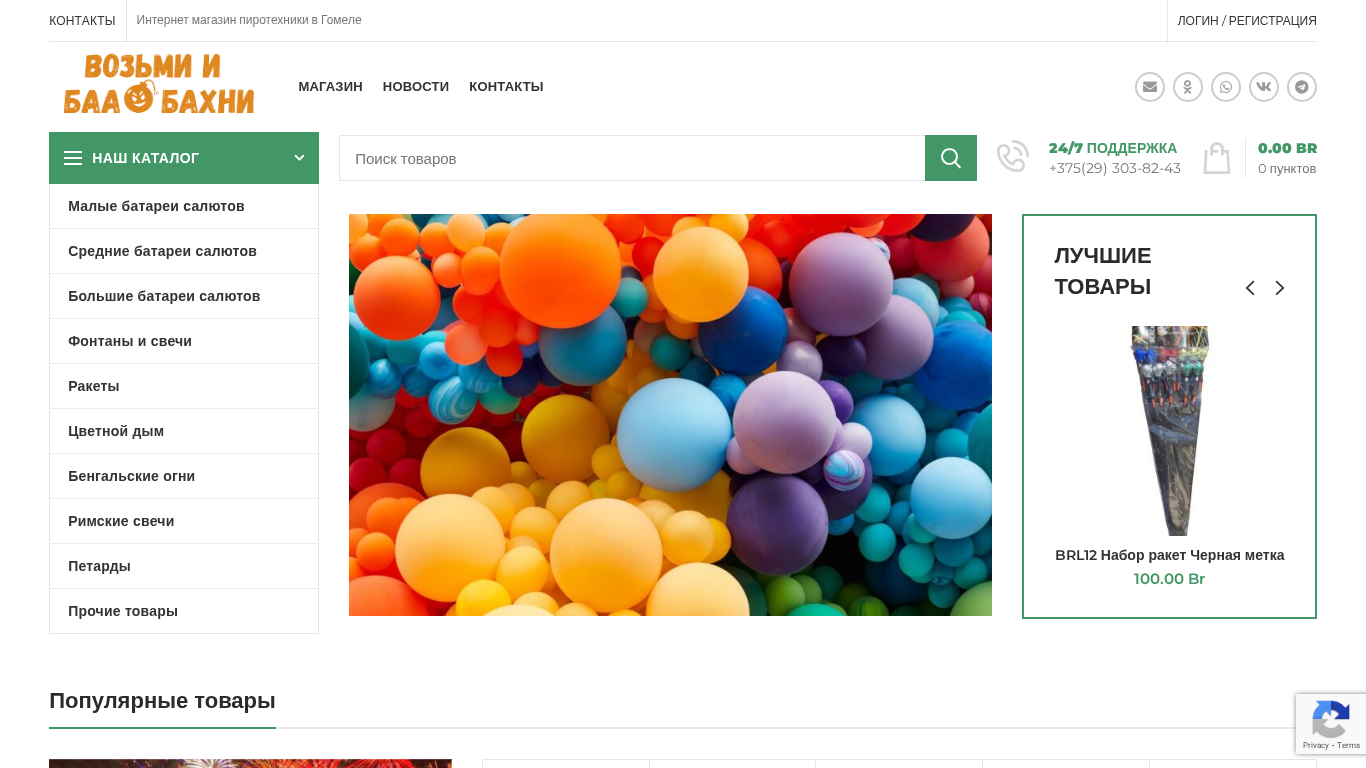The image size is (1366, 768).
Task: Click the hamburger icon beside Наш каталог
Action: 73,158
